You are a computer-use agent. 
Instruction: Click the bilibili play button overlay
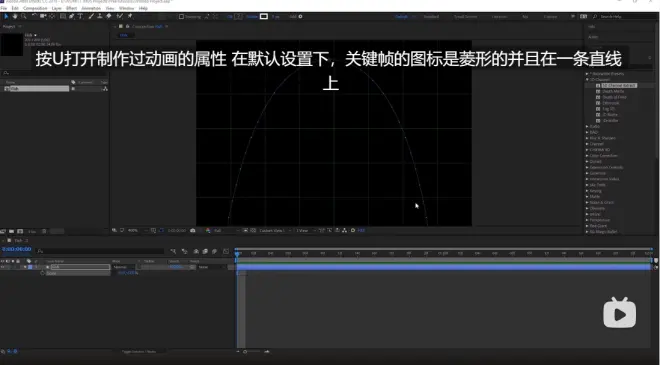[620, 313]
